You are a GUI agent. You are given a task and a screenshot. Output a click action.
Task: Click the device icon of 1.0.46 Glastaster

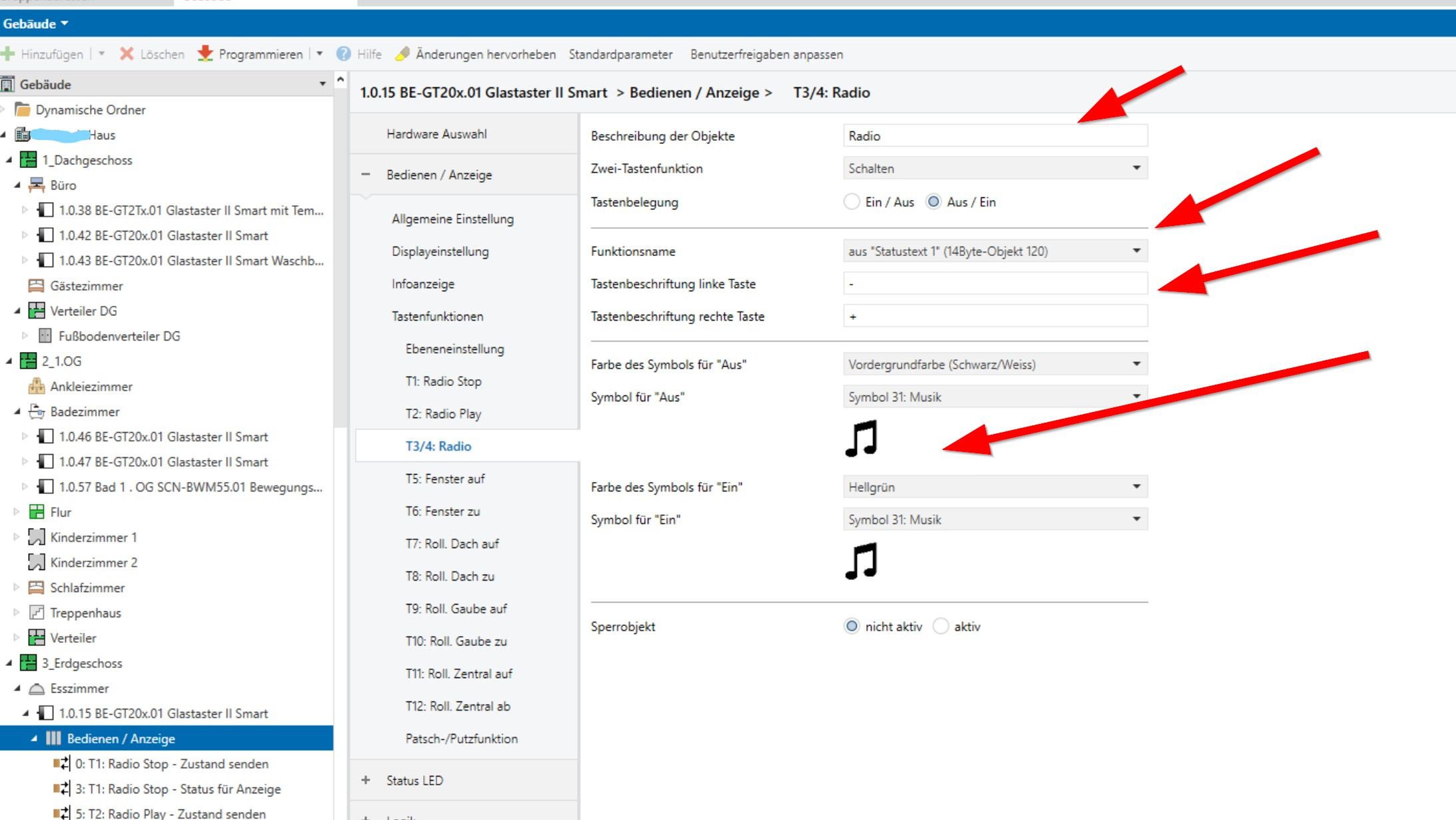pyautogui.click(x=45, y=437)
